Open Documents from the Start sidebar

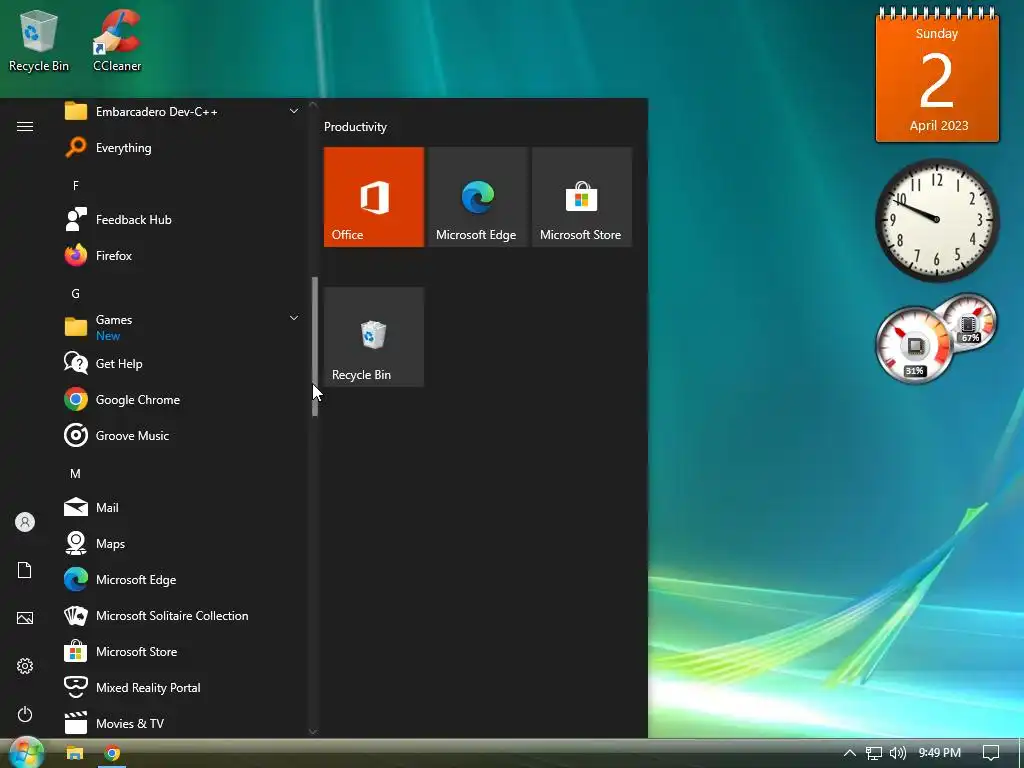click(x=25, y=570)
